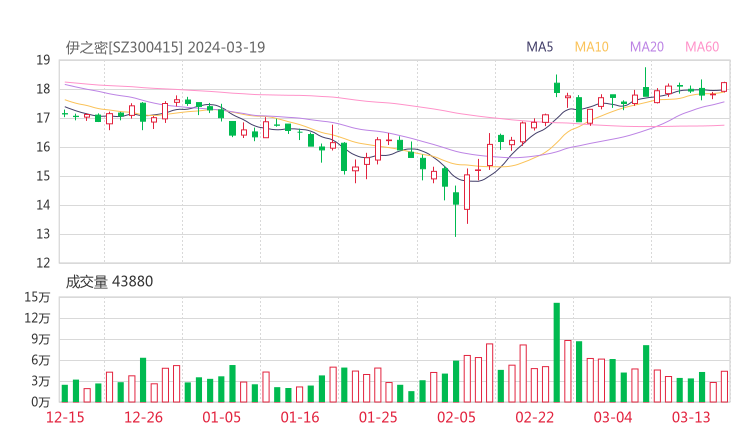Click the last red candlestick on the right
This screenshot has width=740, height=440.
coord(724,87)
